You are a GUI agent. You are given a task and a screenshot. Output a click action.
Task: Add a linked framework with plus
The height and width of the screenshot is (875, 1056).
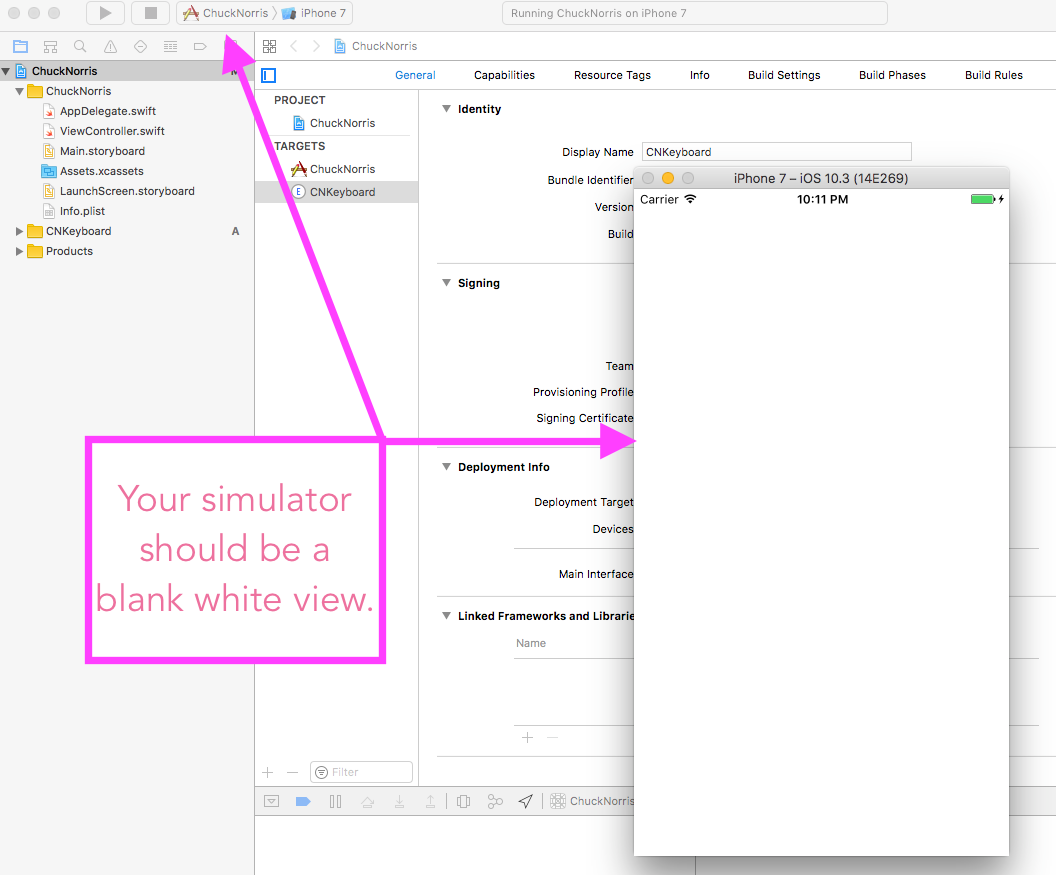coord(527,738)
